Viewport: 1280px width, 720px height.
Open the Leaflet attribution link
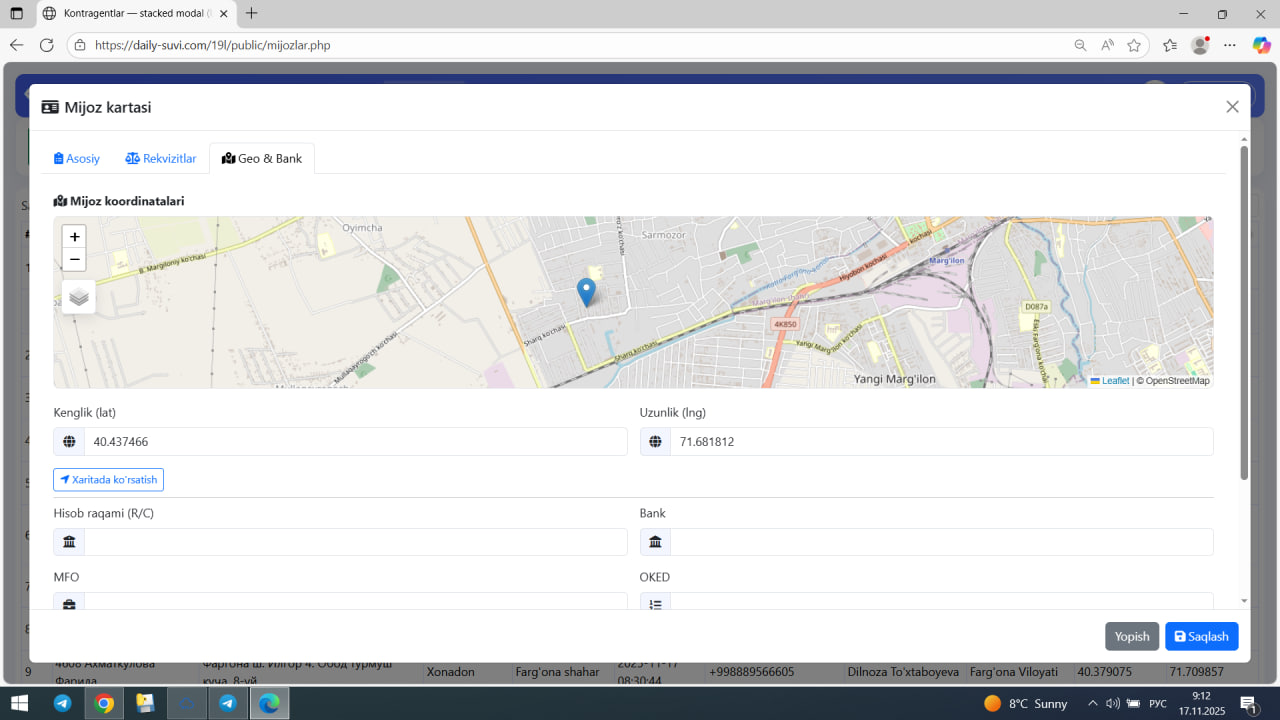click(1115, 381)
